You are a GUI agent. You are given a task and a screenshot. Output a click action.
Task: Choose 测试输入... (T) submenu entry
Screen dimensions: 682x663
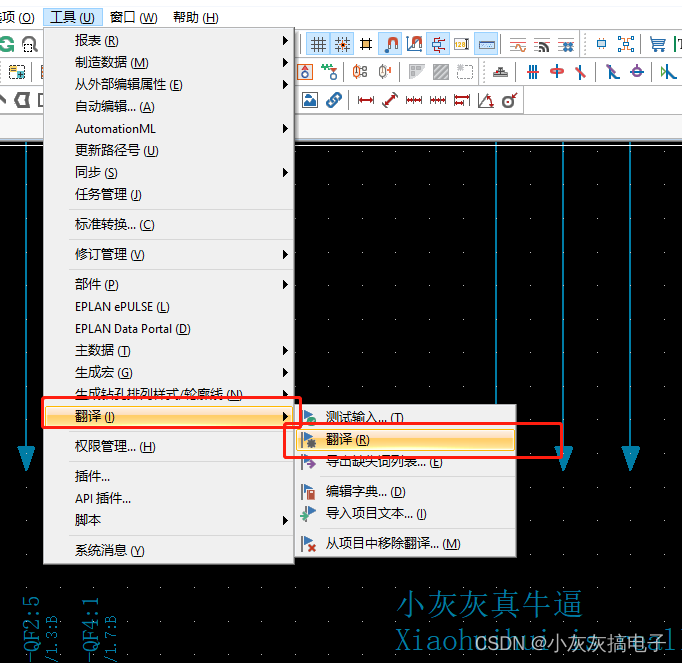coord(405,418)
